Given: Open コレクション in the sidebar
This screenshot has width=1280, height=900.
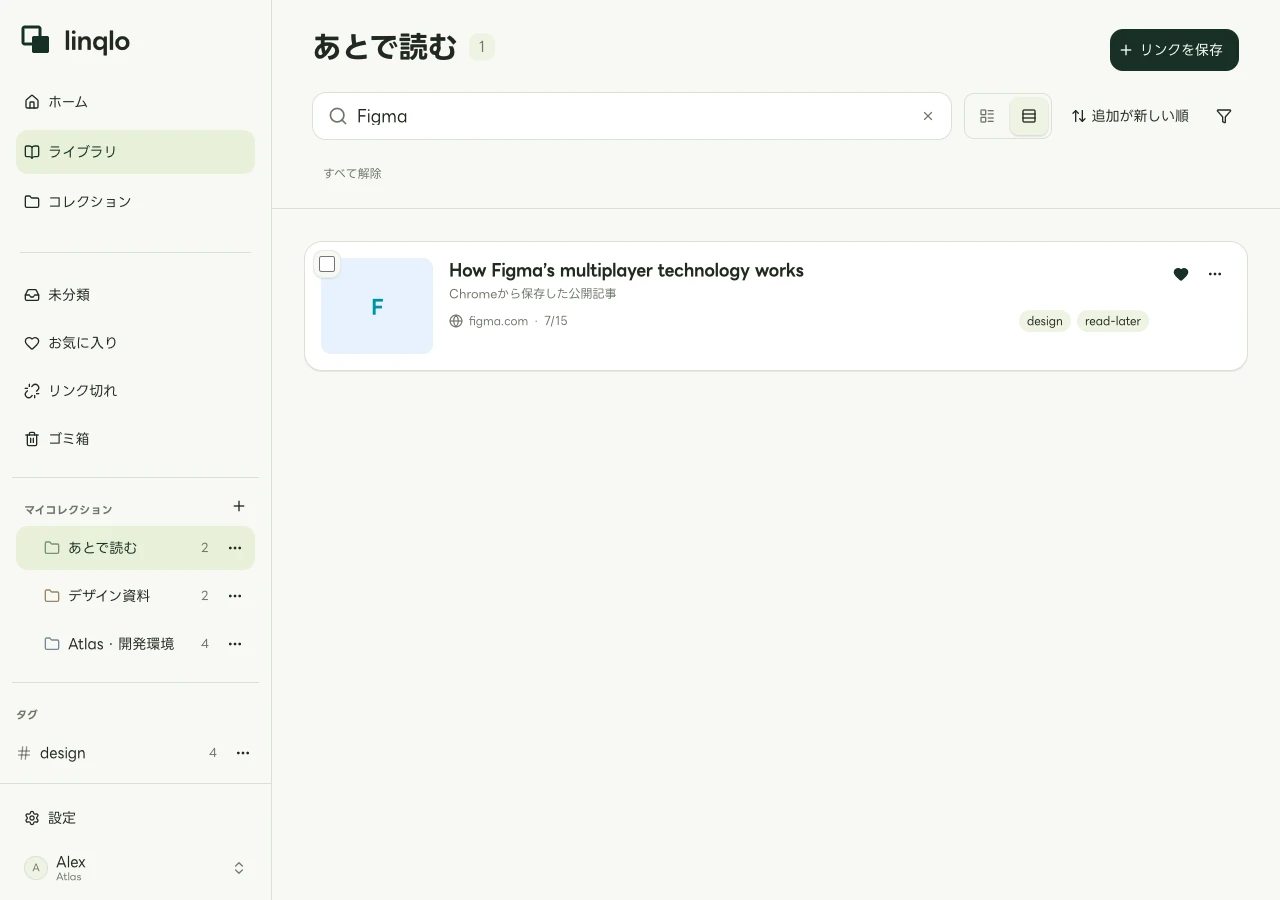Looking at the screenshot, I should point(135,202).
